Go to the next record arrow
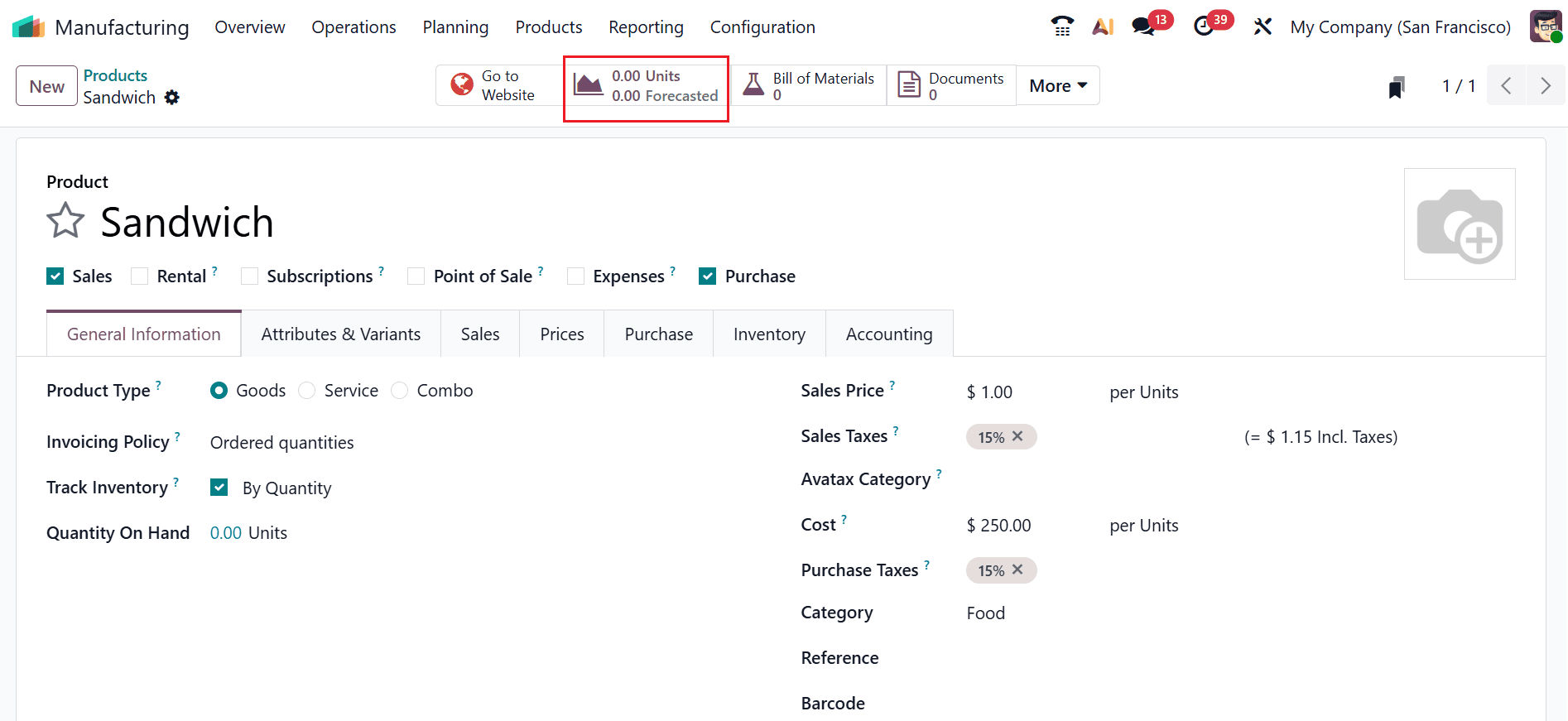 click(1545, 85)
